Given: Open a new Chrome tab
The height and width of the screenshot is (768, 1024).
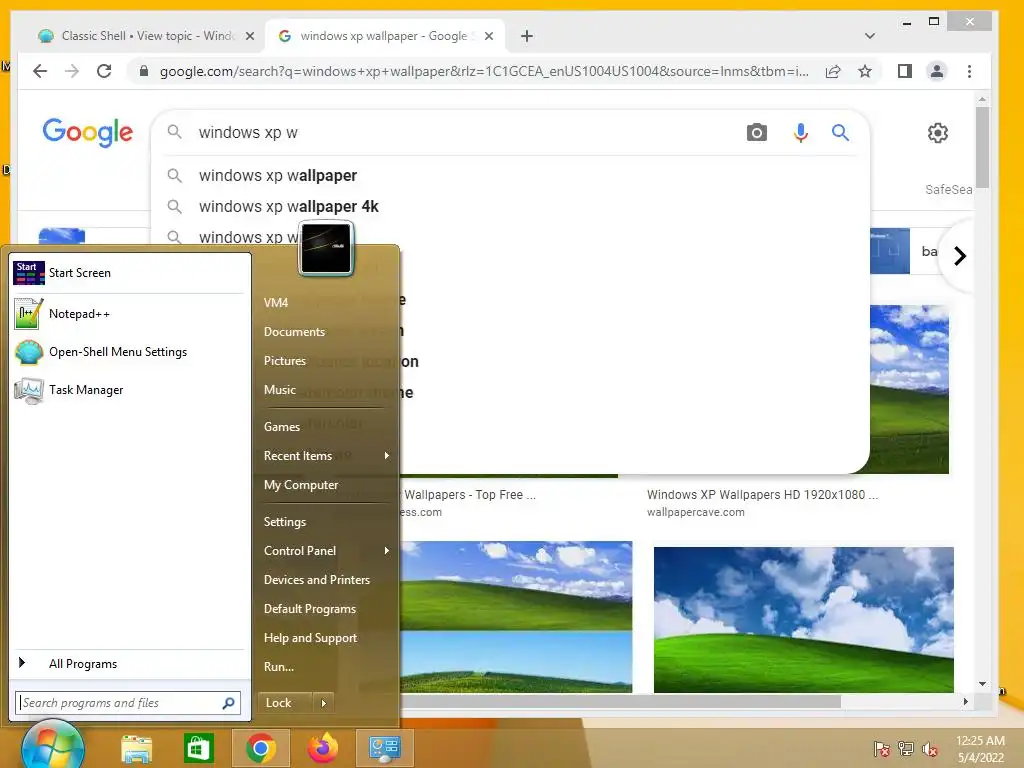Looking at the screenshot, I should [x=527, y=36].
